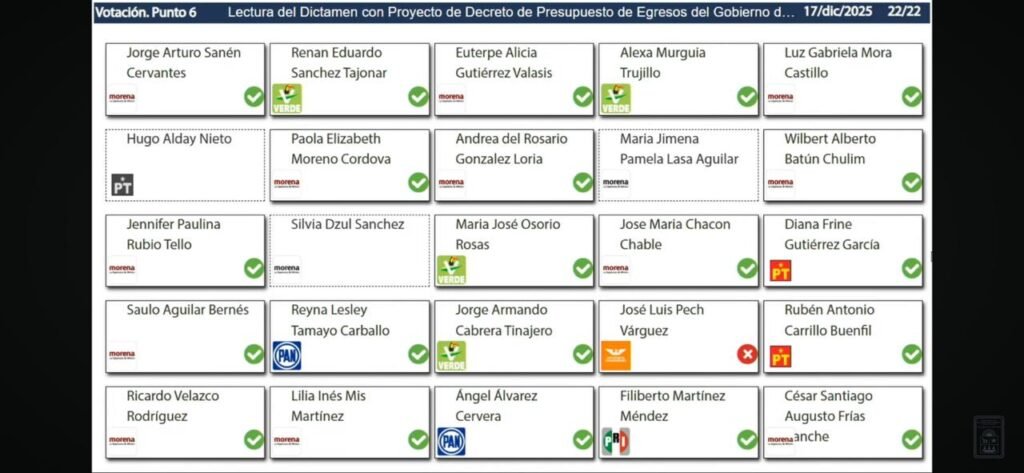The height and width of the screenshot is (473, 1024).
Task: Click the Movimiento Ciudadano logo on José Luis Pech's card
Action: (x=615, y=355)
